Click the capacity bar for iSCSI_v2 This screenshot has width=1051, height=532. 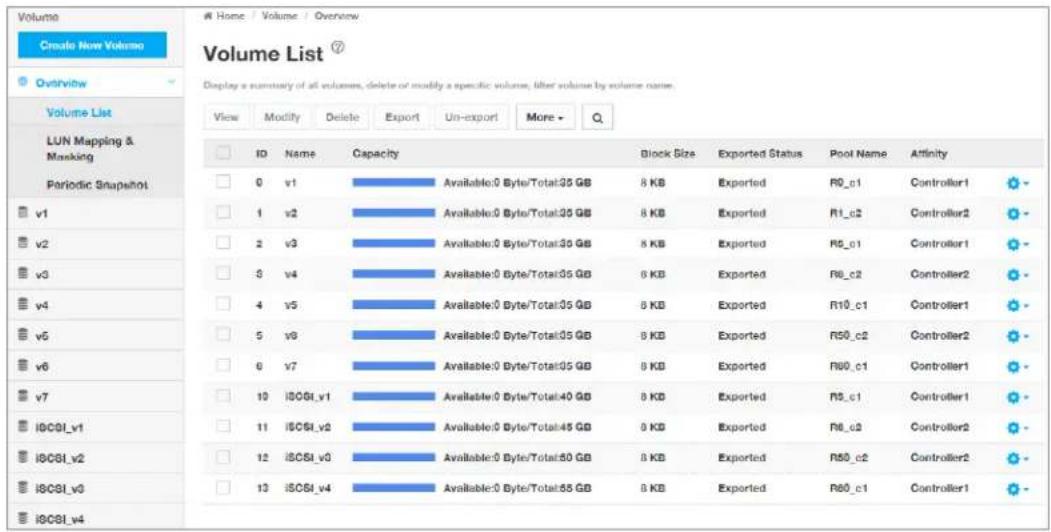[393, 427]
